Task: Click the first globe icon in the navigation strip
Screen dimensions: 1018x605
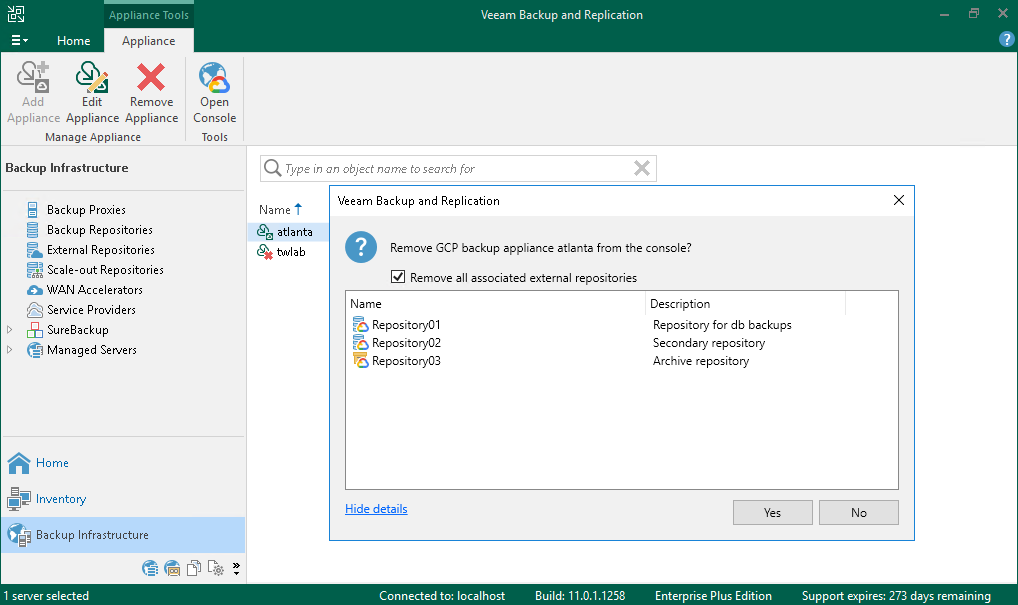Action: (x=150, y=569)
